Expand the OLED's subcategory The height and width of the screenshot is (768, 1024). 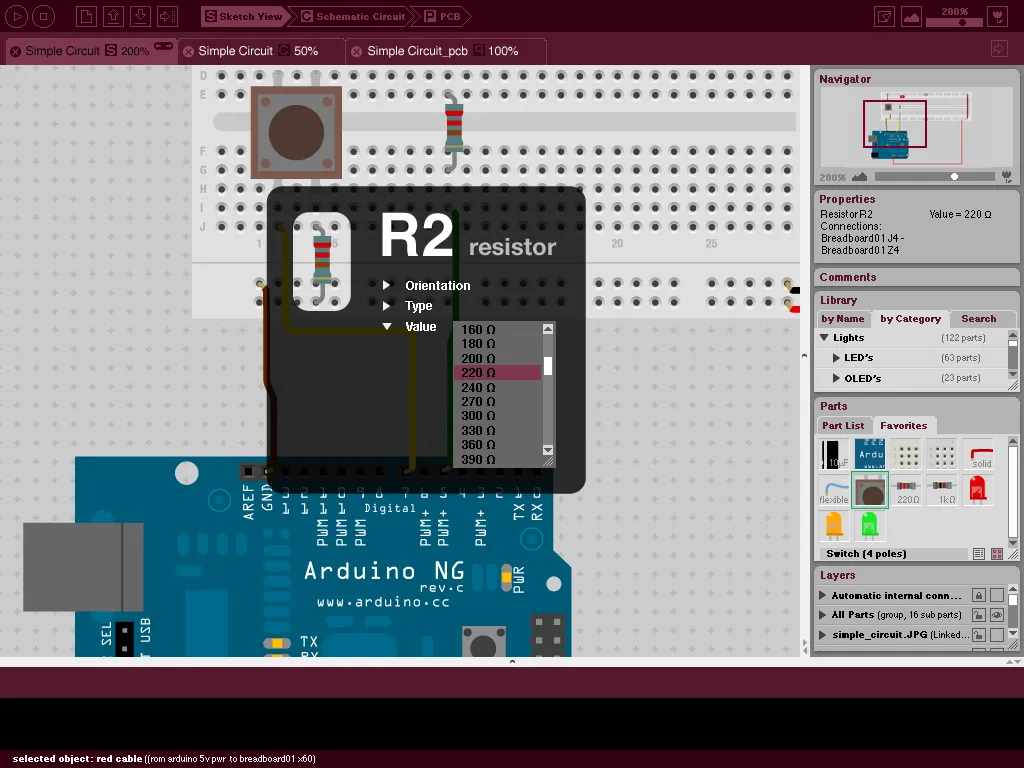[x=836, y=378]
